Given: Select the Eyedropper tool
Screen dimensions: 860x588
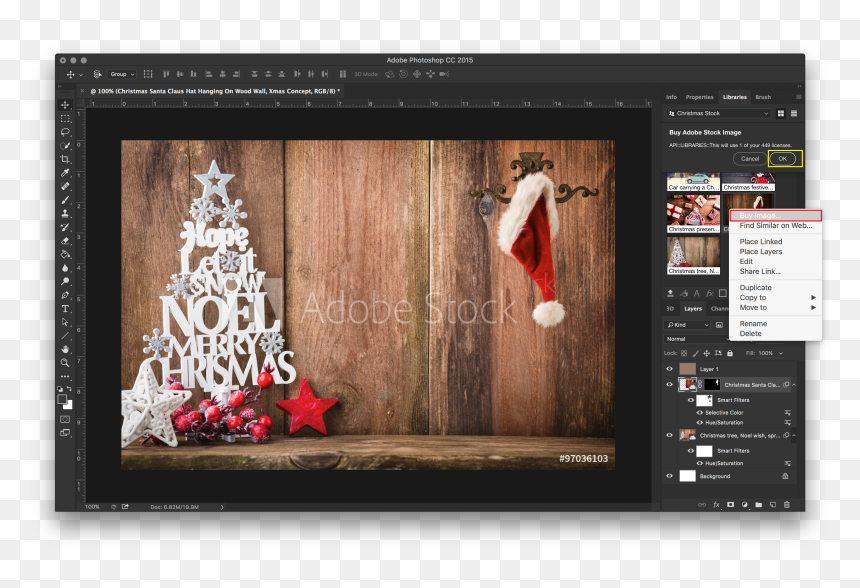Looking at the screenshot, I should click(65, 173).
